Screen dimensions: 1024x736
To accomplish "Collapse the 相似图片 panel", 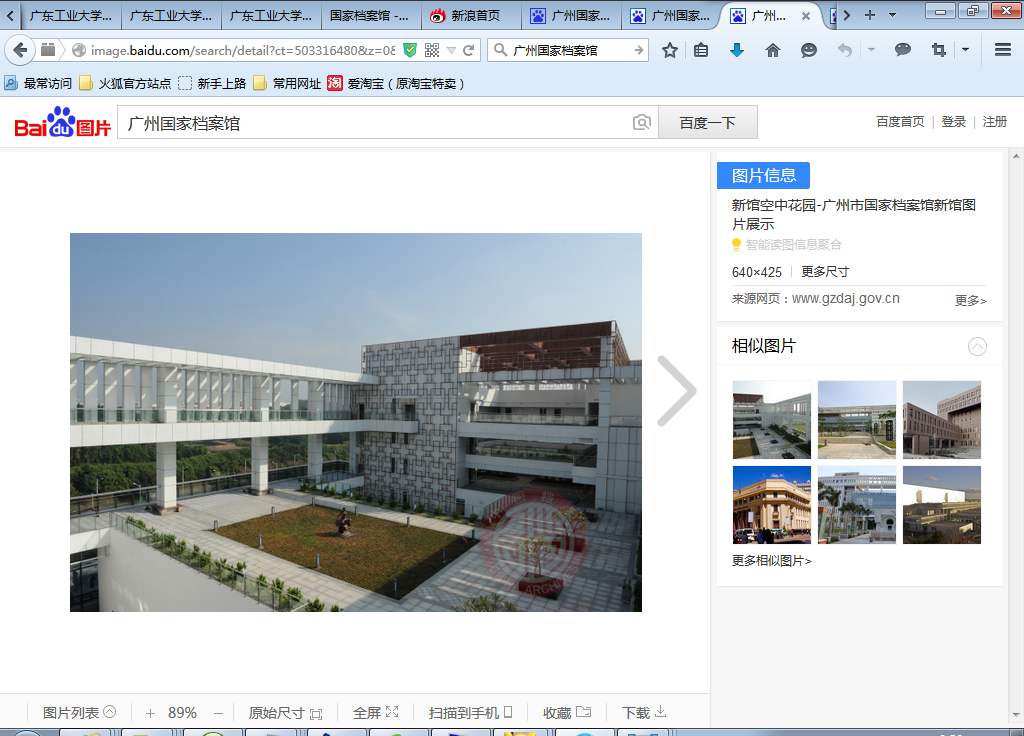I will (x=977, y=346).
